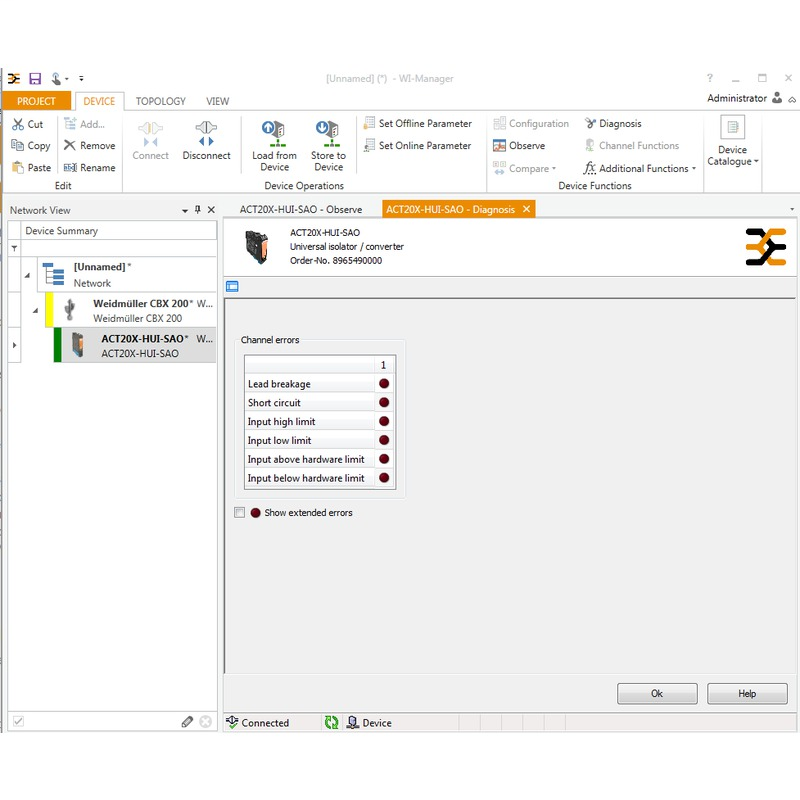Open the Observe function
The image size is (800, 800).
pos(519,146)
